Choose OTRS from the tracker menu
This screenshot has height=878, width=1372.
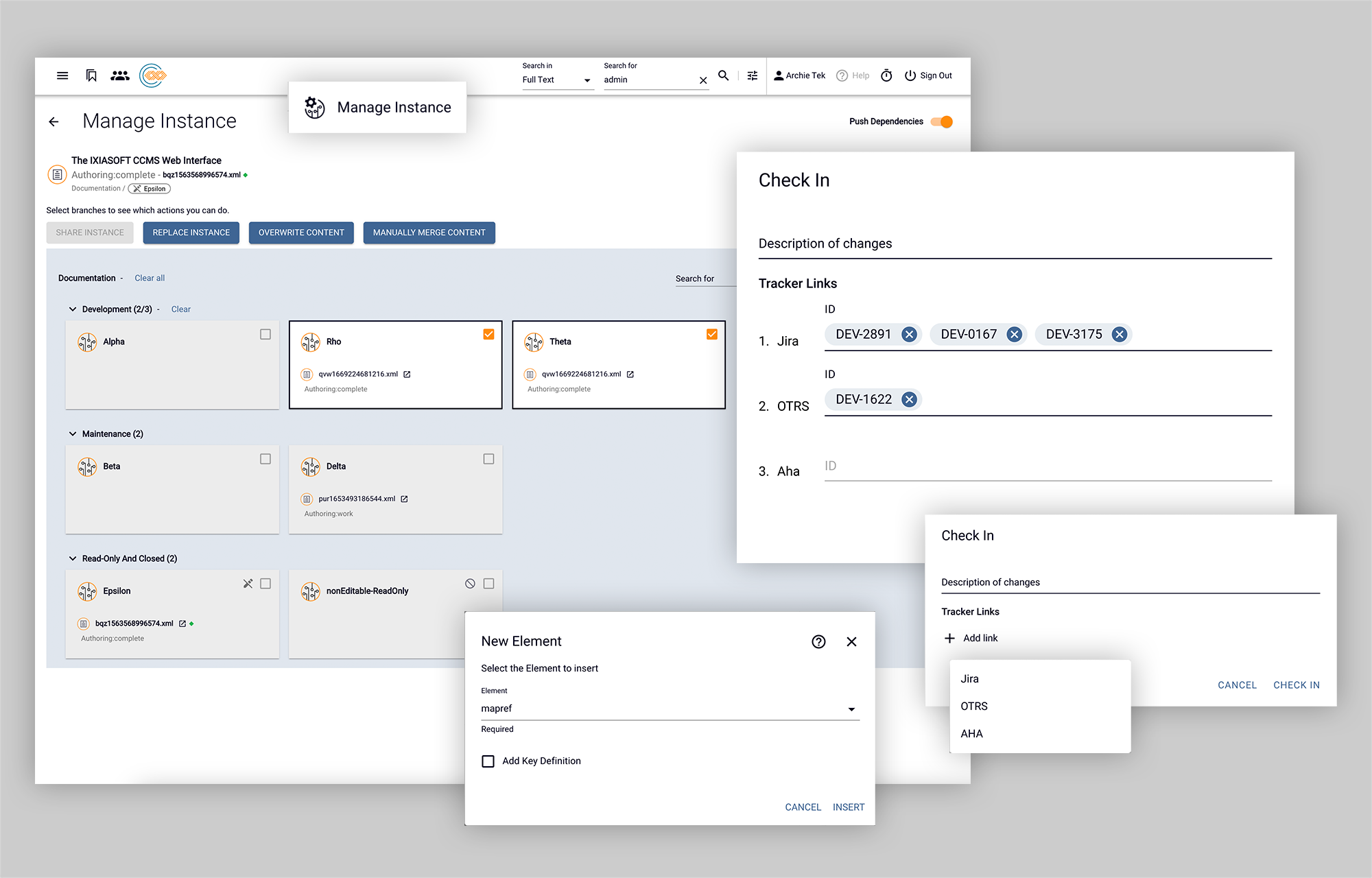(x=974, y=706)
